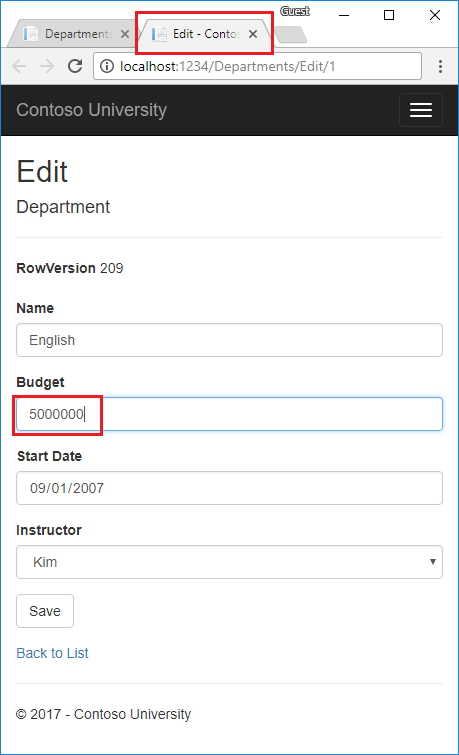
Task: Click the Save button
Action: pyautogui.click(x=45, y=611)
